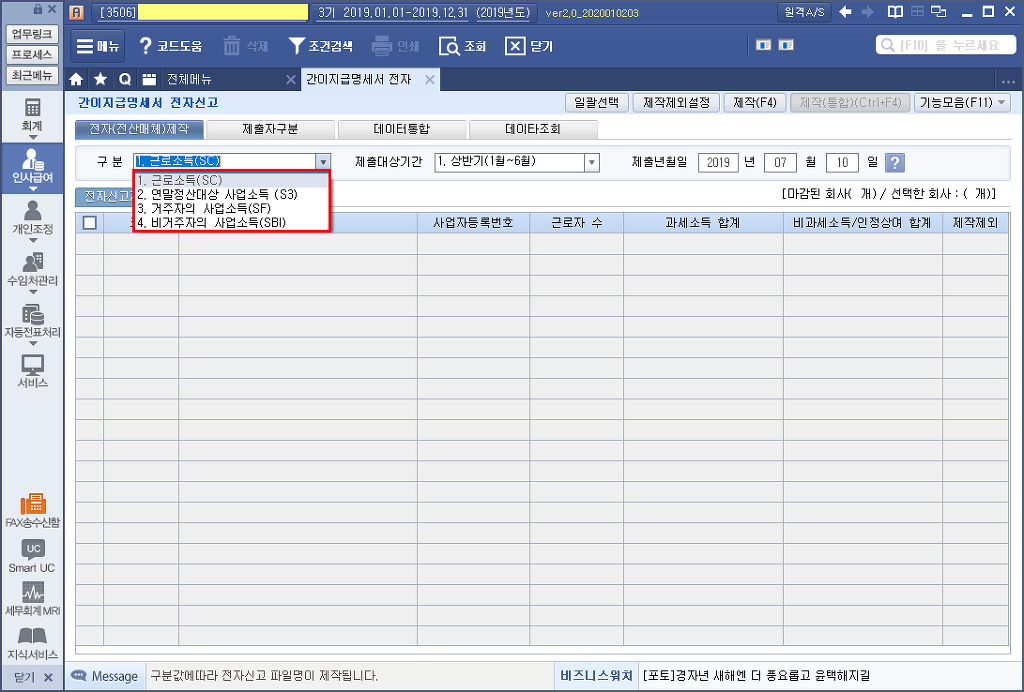Click the 제출년월일 year input field
1024x692 pixels.
coord(717,163)
